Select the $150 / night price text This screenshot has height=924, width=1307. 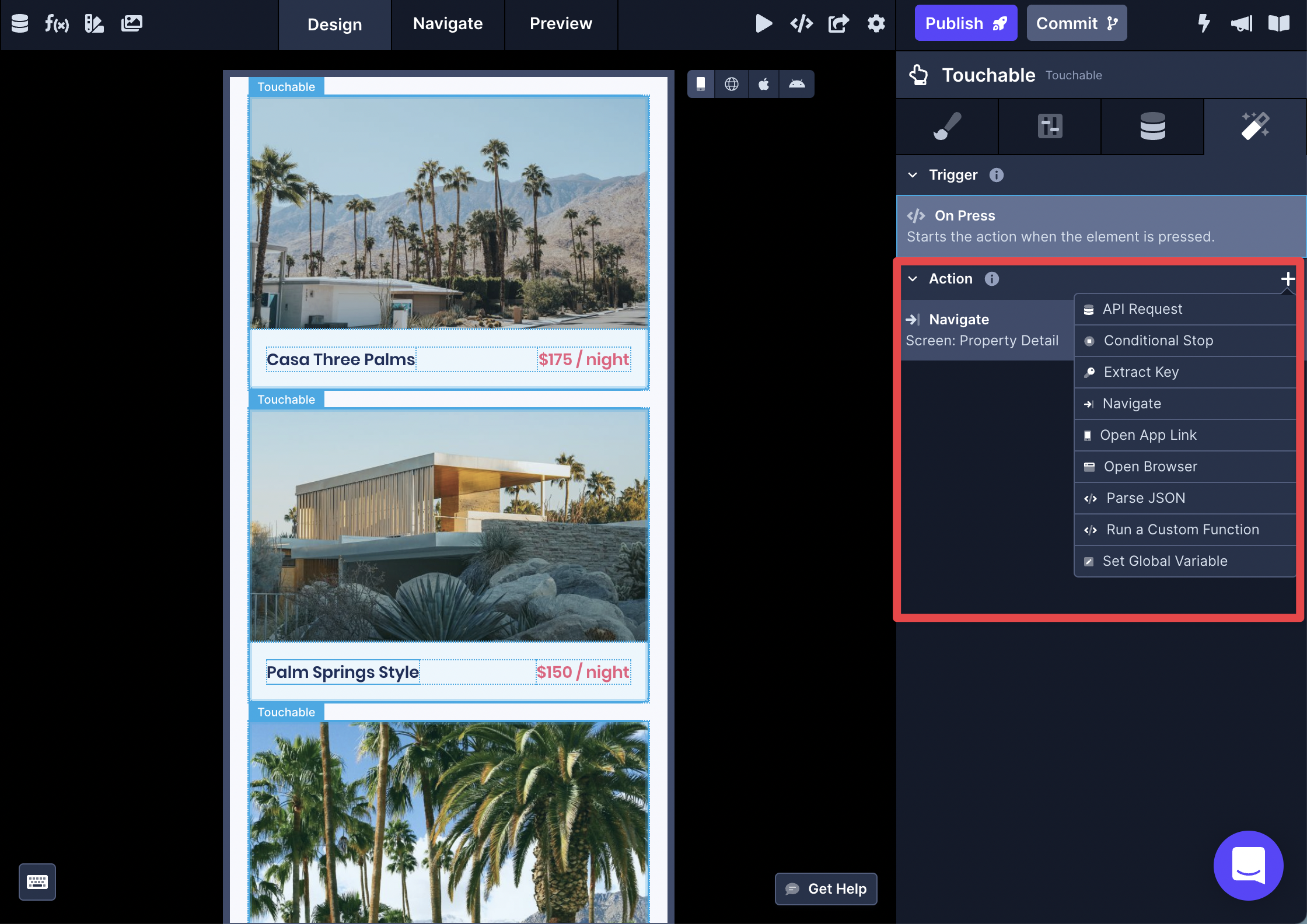click(x=583, y=672)
